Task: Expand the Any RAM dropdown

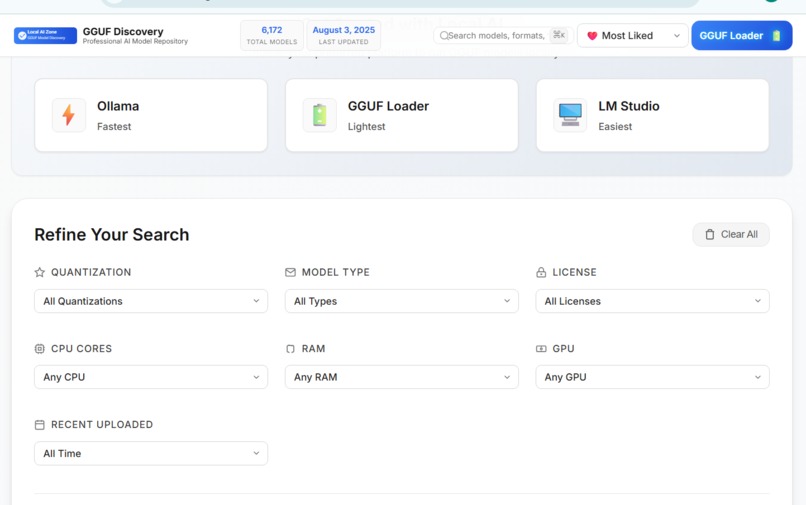Action: [401, 377]
